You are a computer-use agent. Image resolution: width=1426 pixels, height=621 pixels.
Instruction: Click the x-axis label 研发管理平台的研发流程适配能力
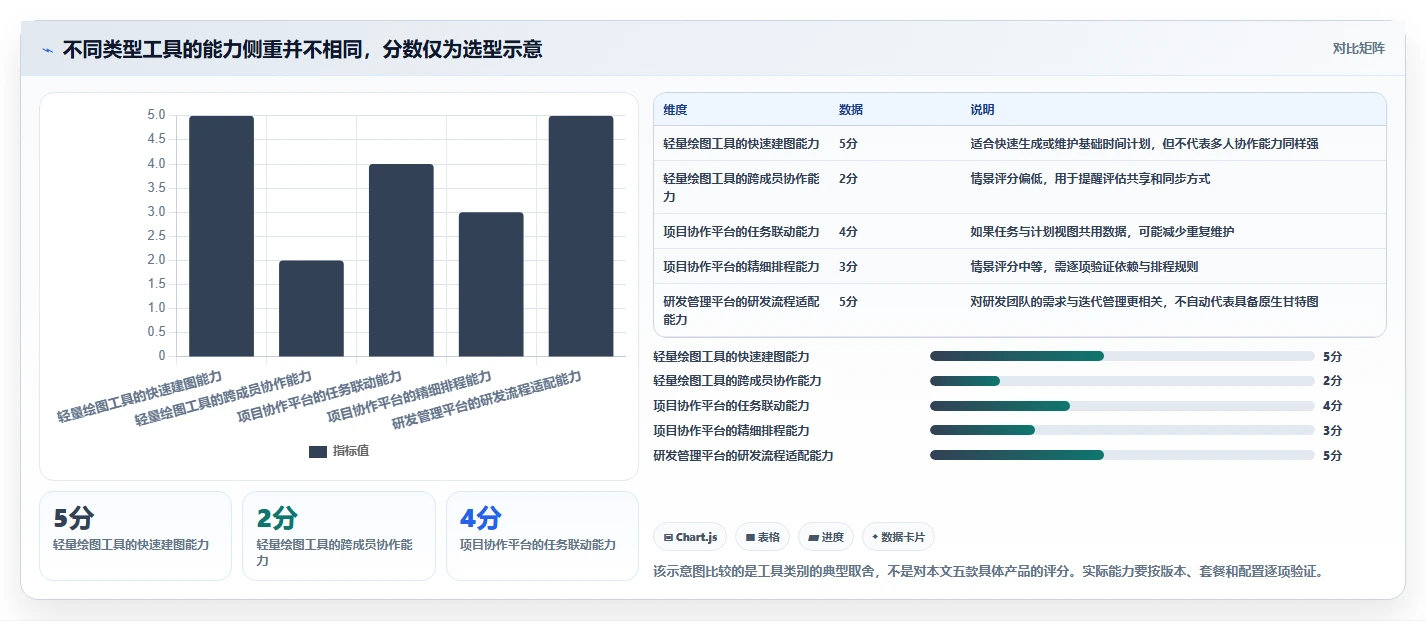[x=487, y=399]
